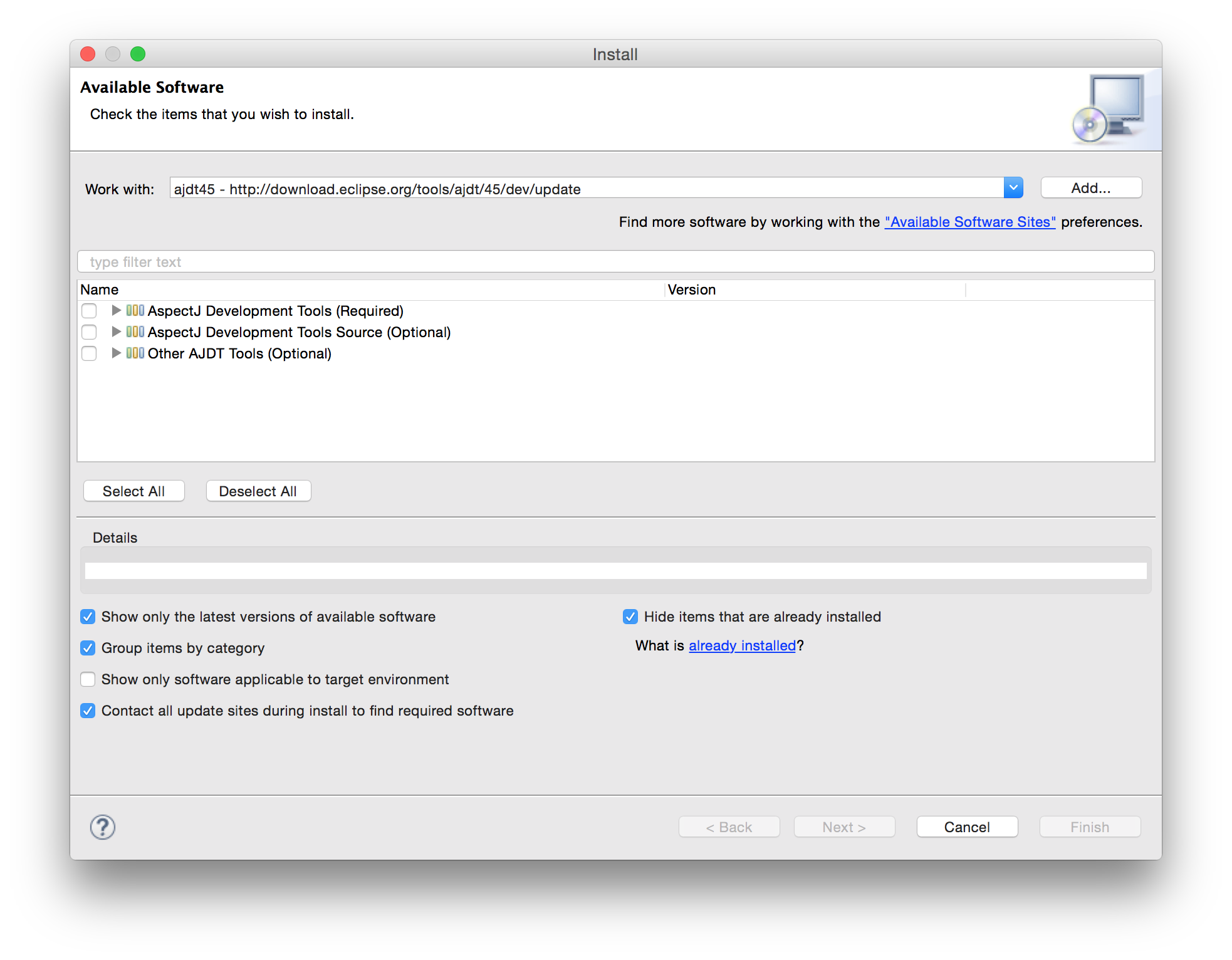Expand the Other AJDT Tools node
This screenshot has width=1232, height=960.
point(116,353)
